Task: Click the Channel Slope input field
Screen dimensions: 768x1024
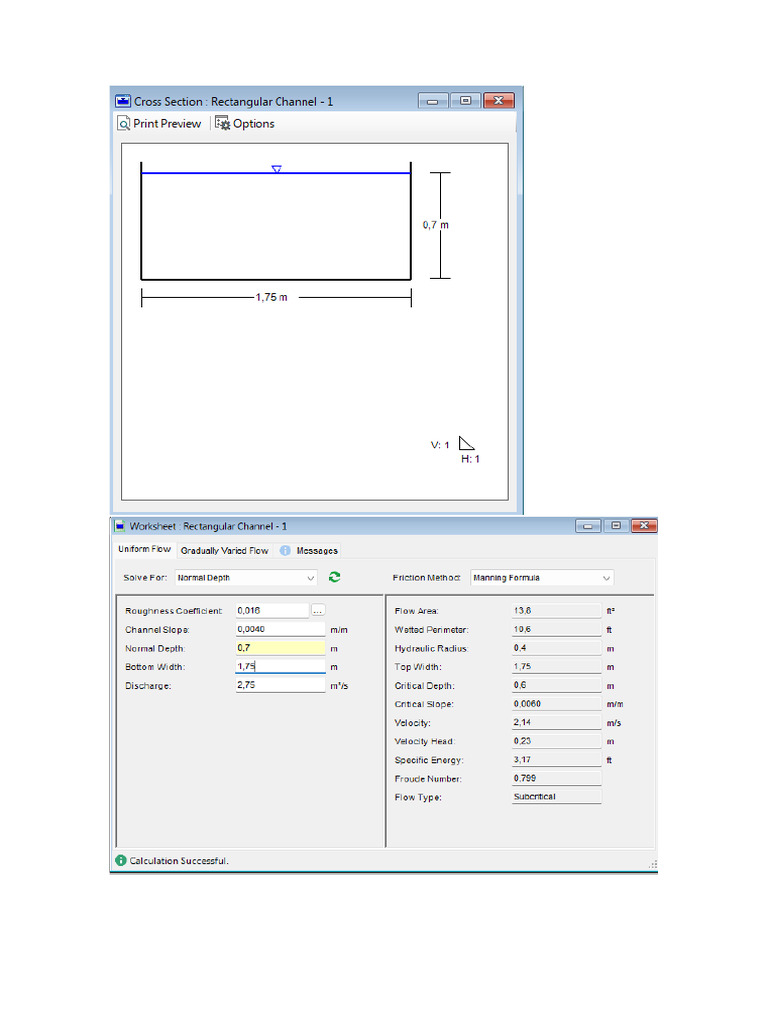Action: pyautogui.click(x=280, y=630)
